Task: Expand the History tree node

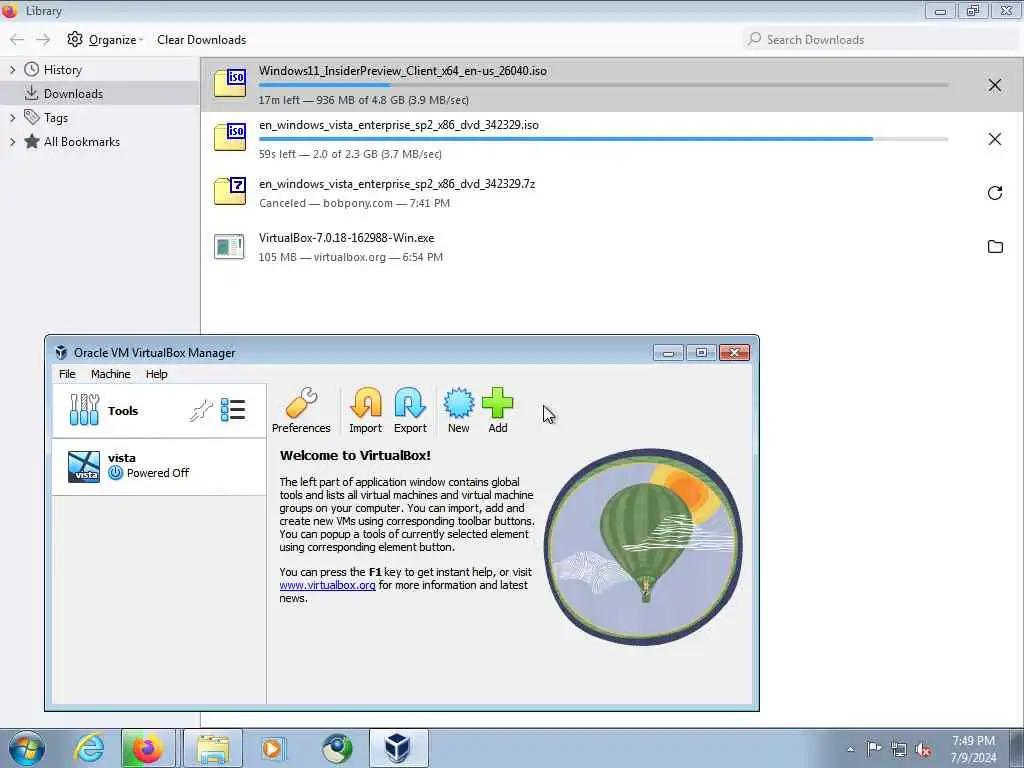Action: click(12, 69)
